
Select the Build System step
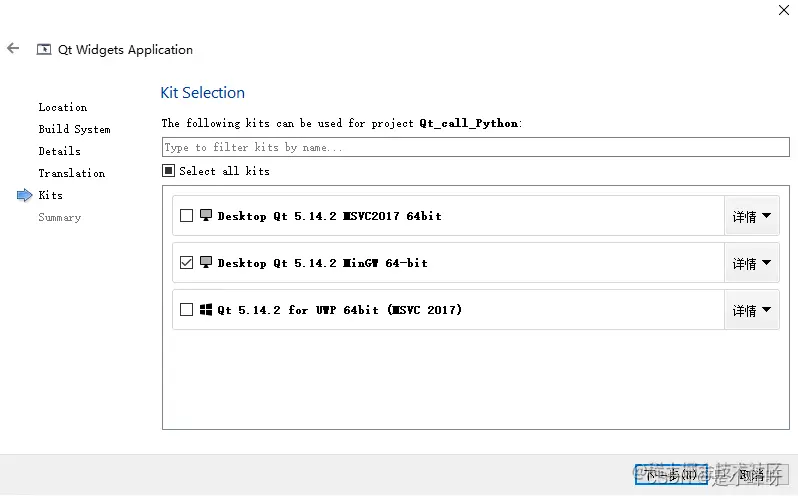[74, 129]
